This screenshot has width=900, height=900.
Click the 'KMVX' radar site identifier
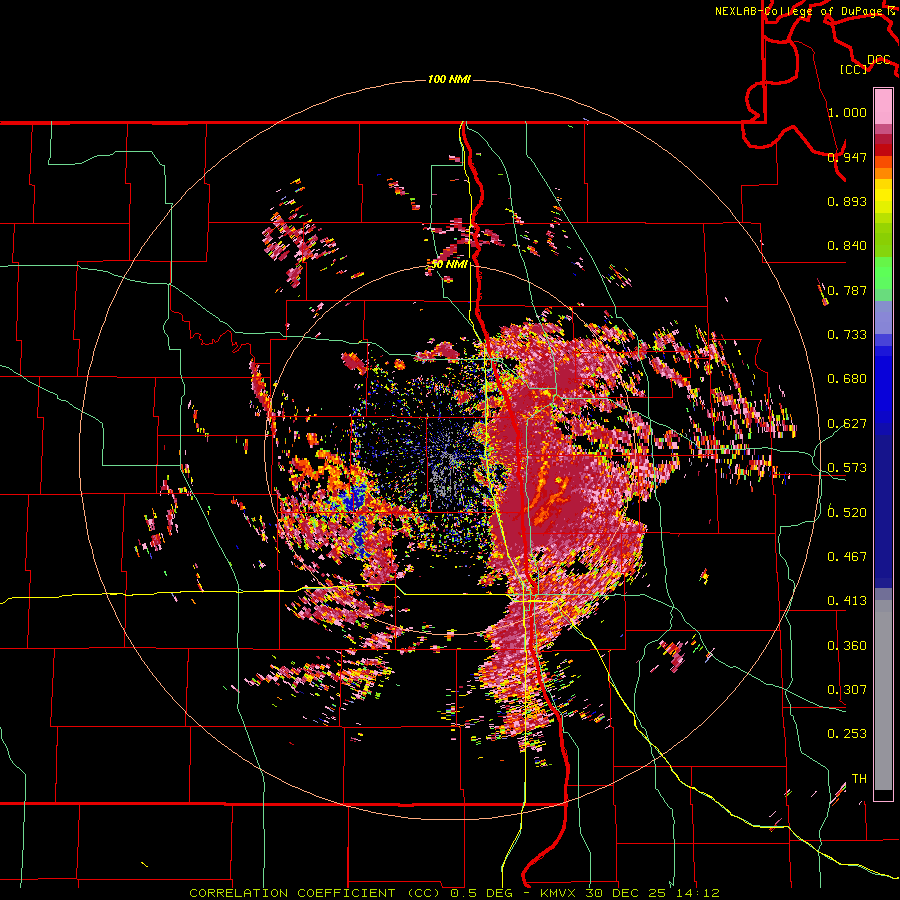560,893
